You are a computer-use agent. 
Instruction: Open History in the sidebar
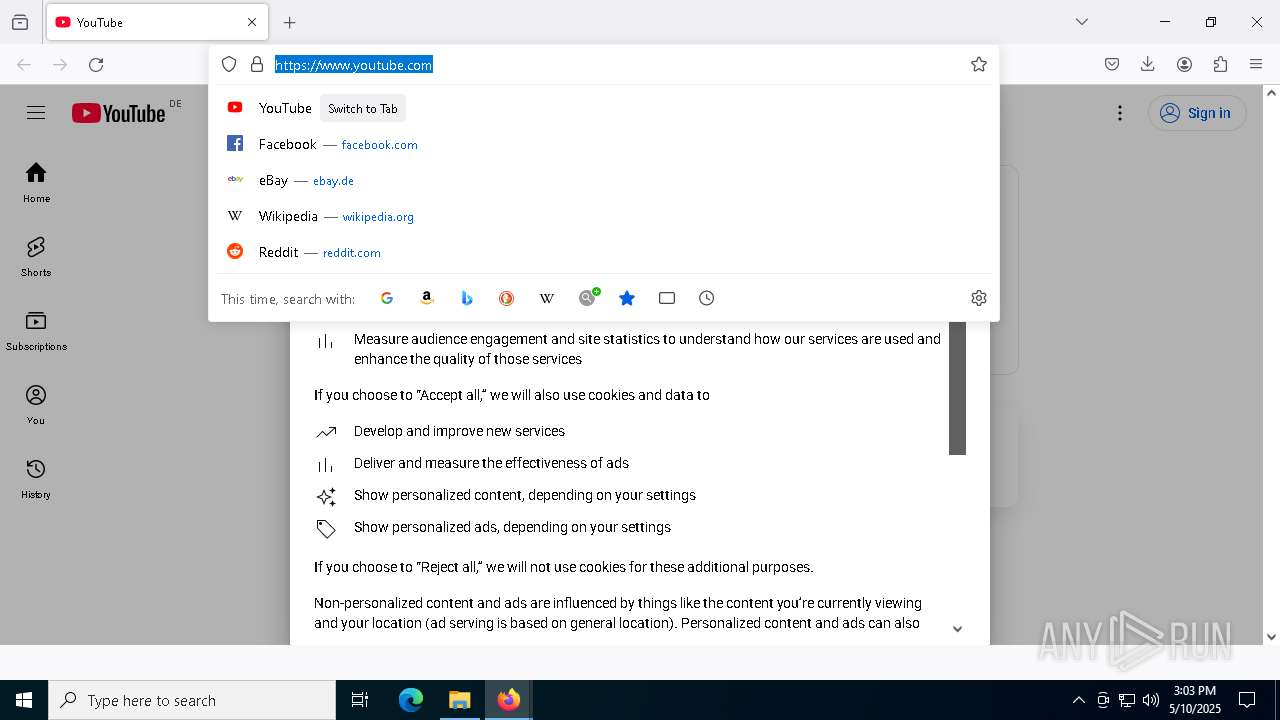point(36,479)
